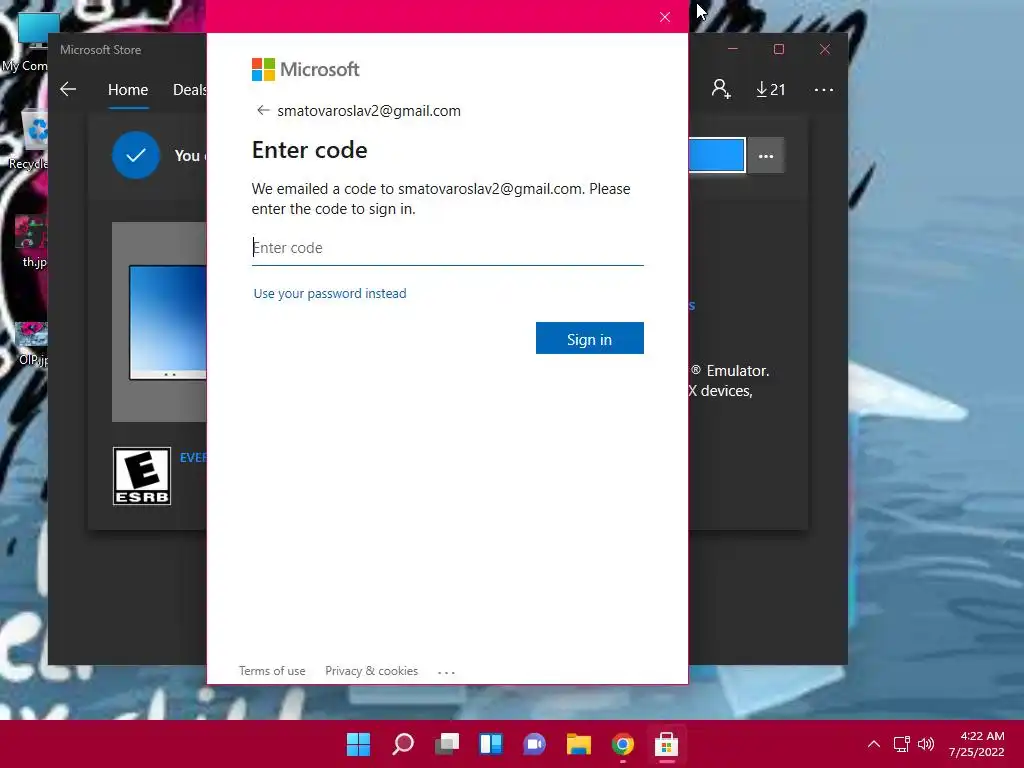Open Terms of use link
Screen dimensions: 1024x768
[x=272, y=671]
